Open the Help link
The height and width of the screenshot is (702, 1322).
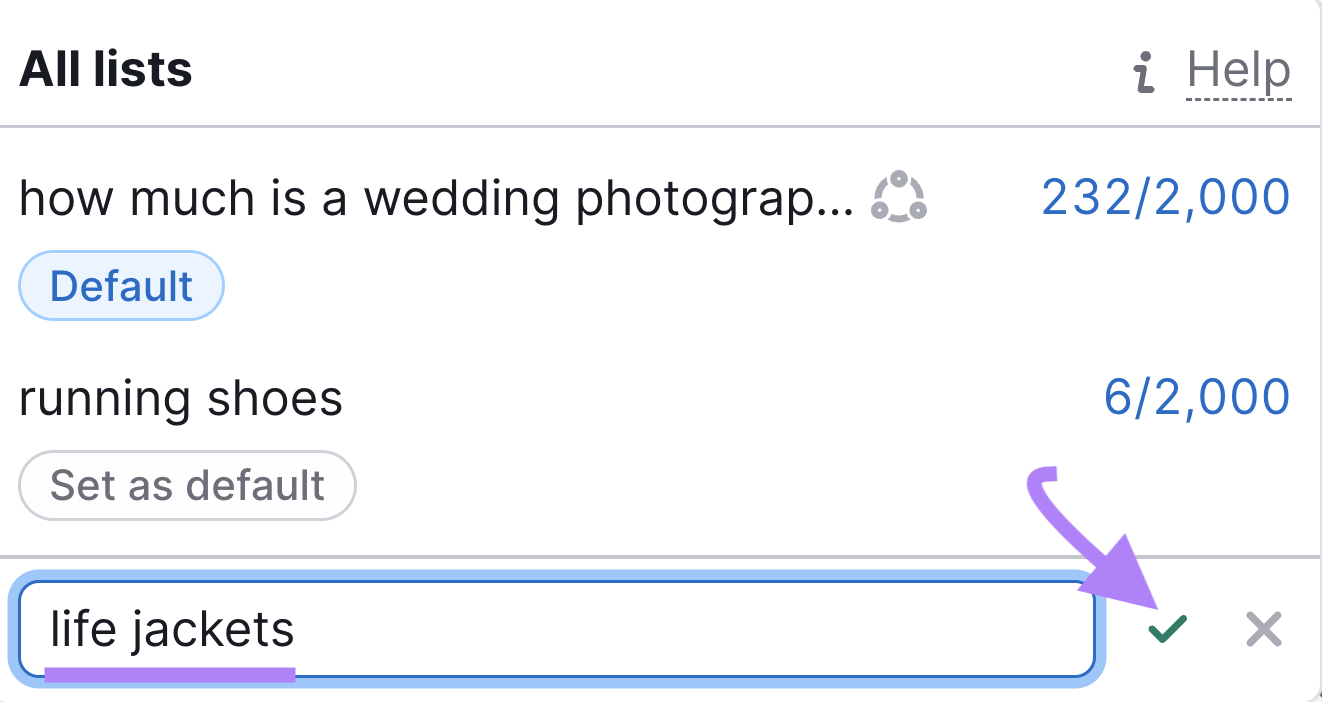pos(1239,71)
